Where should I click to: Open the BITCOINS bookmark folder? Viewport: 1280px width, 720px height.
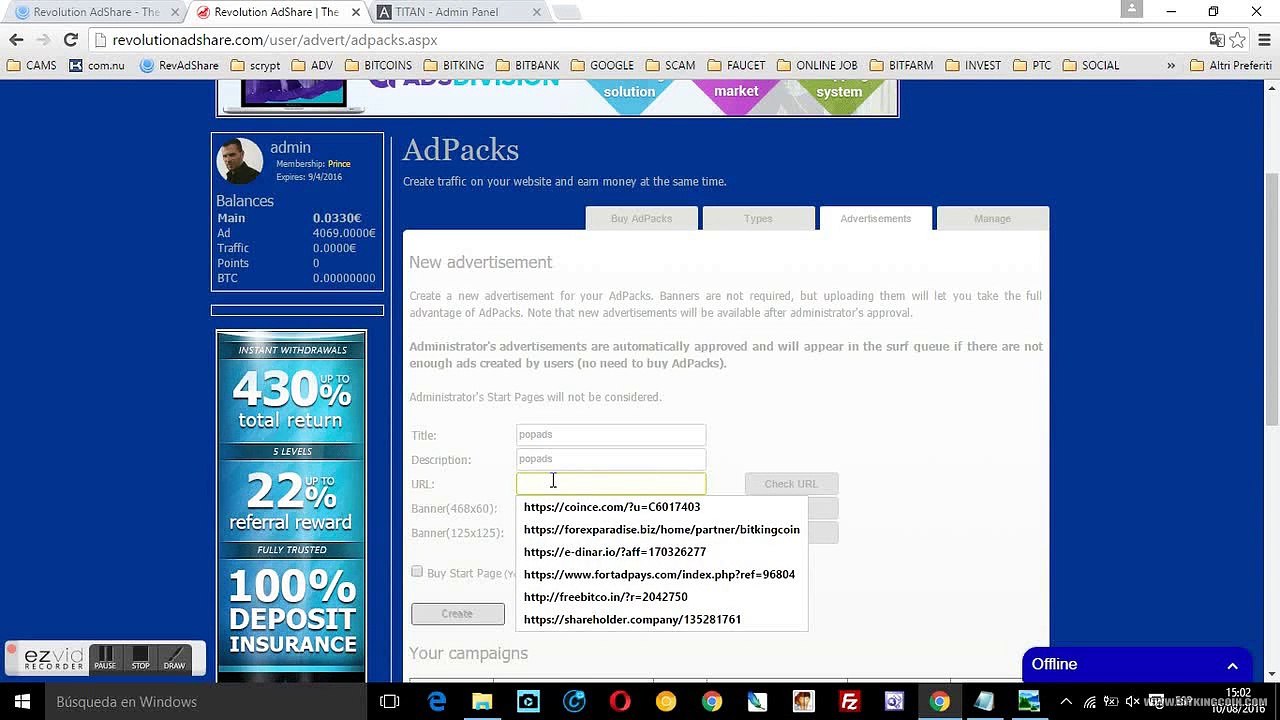[379, 65]
